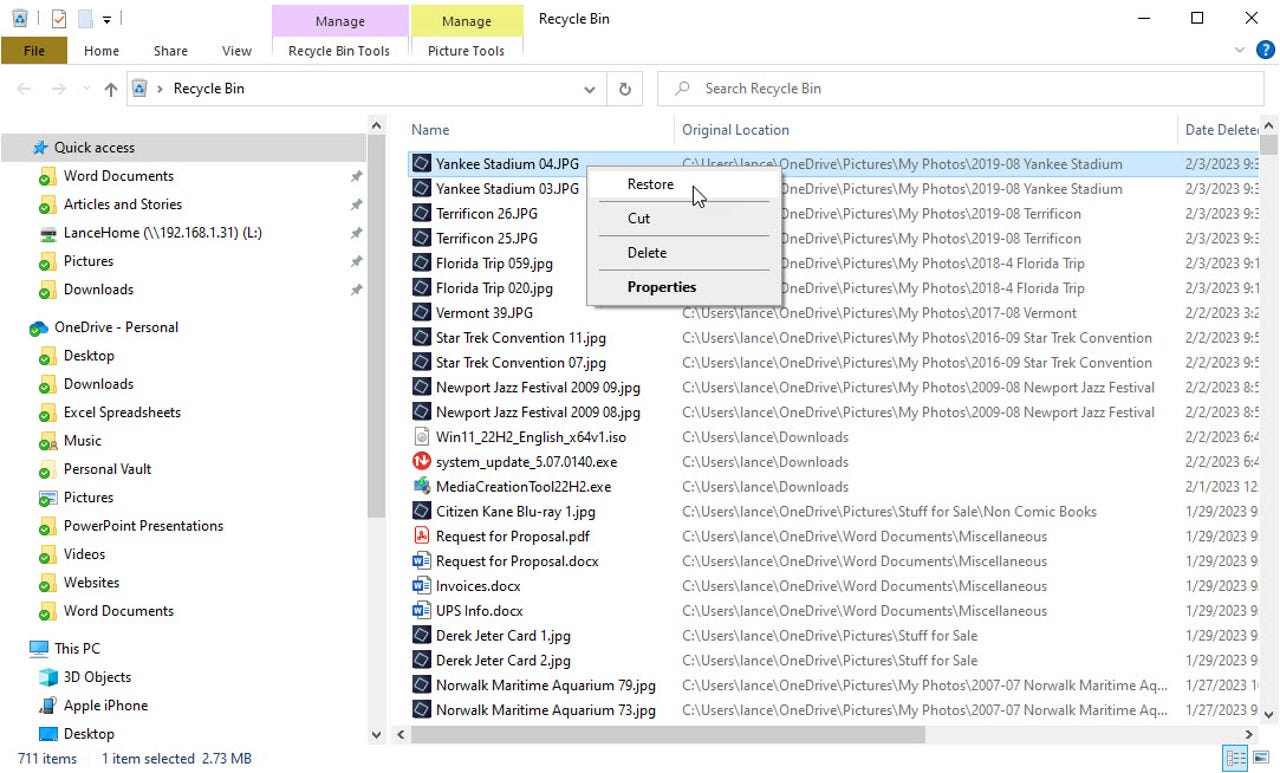Select the Win11_22H2_English_x64v1.iso file icon
Screen dimensions: 1280x773
click(x=422, y=437)
